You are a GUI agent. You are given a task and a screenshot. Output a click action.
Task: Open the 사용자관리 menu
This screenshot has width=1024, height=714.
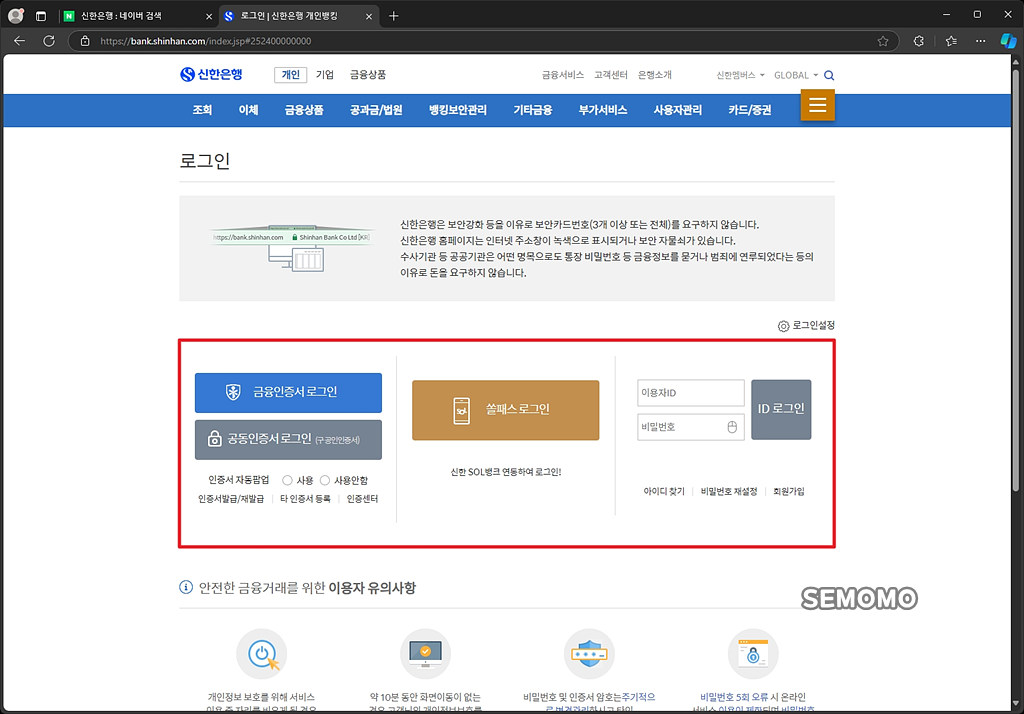tap(678, 110)
